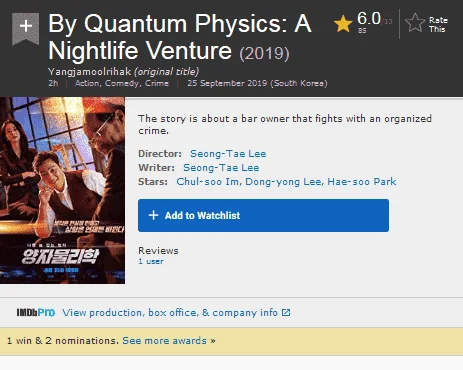Screen dimensions: 463x370
Task: View production, box office, & company info
Action: (x=170, y=313)
